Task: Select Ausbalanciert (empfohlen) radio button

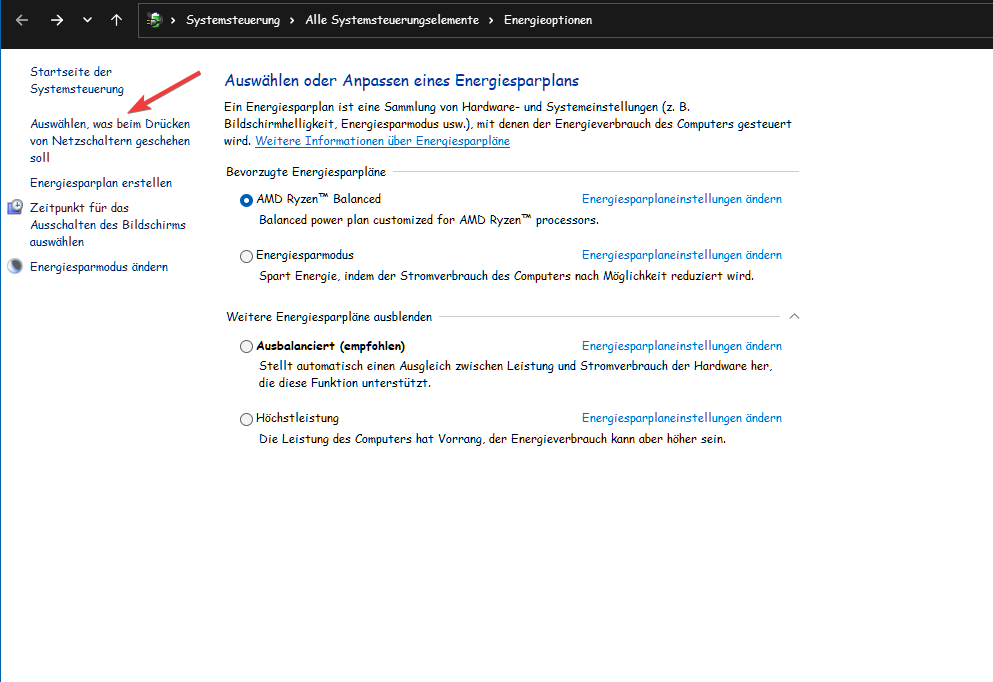Action: (x=246, y=346)
